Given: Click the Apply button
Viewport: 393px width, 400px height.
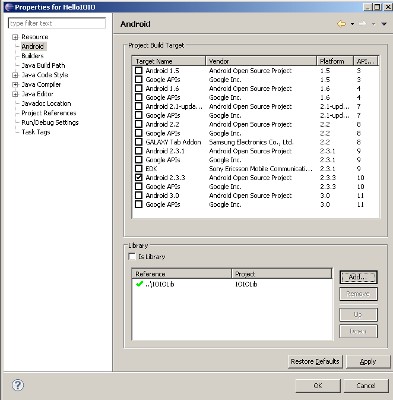Looking at the screenshot, I should click(x=368, y=361).
